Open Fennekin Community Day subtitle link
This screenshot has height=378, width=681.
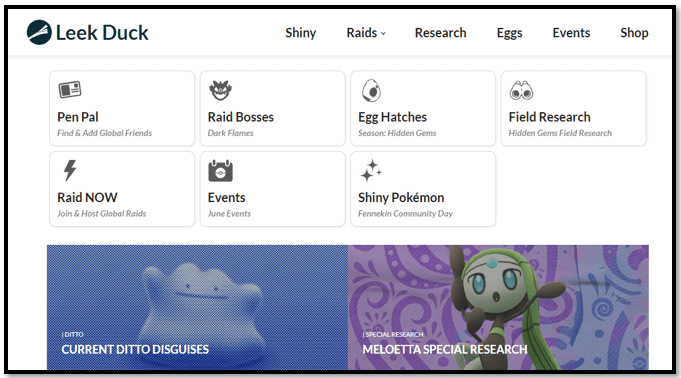point(405,213)
